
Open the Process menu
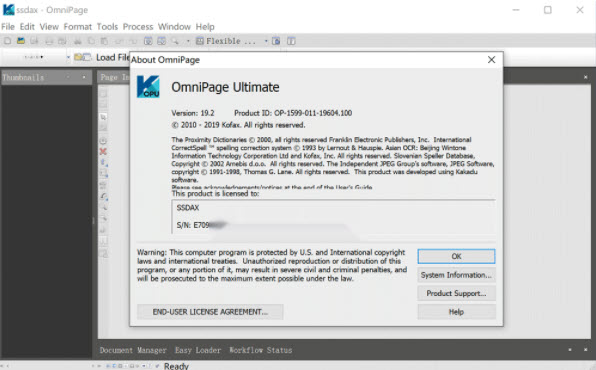click(138, 27)
